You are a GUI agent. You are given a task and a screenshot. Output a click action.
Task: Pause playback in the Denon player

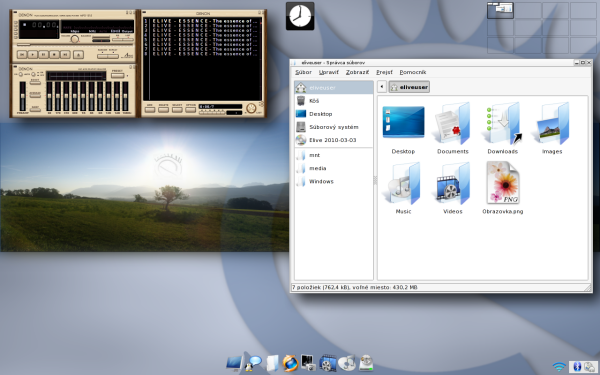point(43,54)
